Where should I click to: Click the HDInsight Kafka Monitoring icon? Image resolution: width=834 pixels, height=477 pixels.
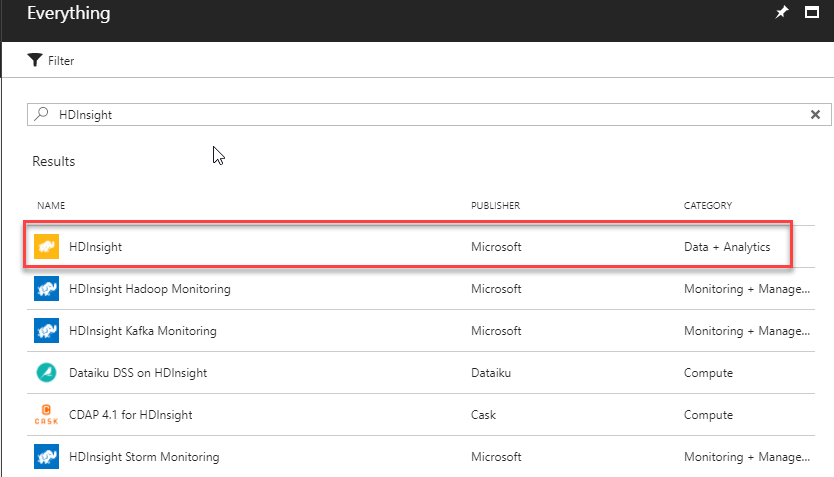coord(46,331)
